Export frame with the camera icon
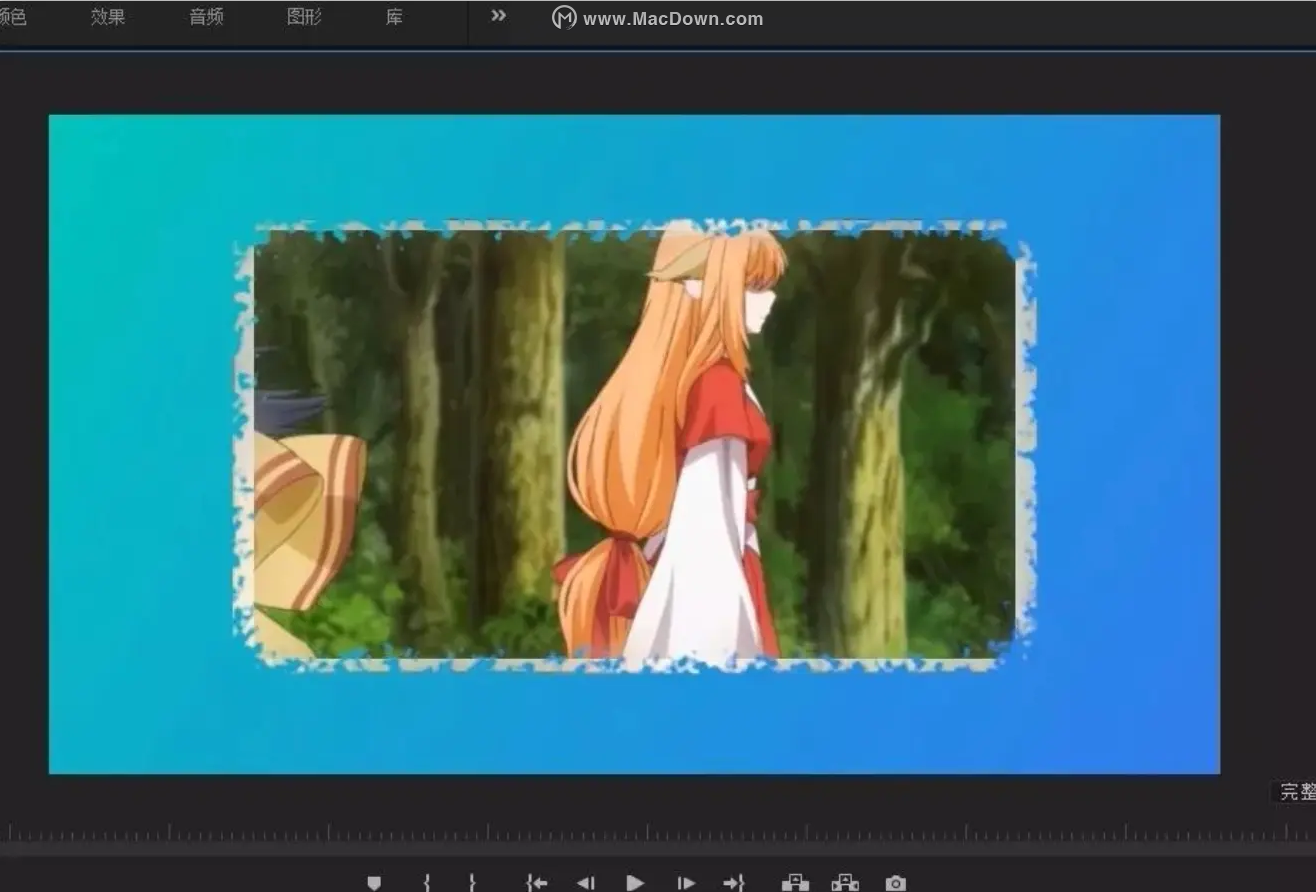 pyautogui.click(x=896, y=883)
